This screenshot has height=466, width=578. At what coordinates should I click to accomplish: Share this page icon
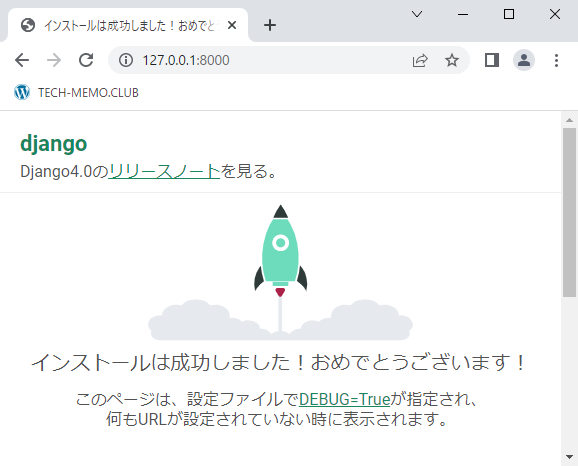pos(420,60)
